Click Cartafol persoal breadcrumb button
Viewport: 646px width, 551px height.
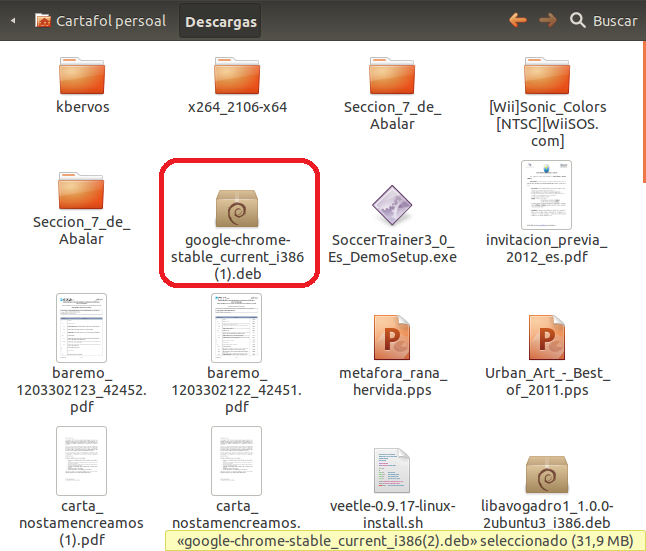pos(100,20)
